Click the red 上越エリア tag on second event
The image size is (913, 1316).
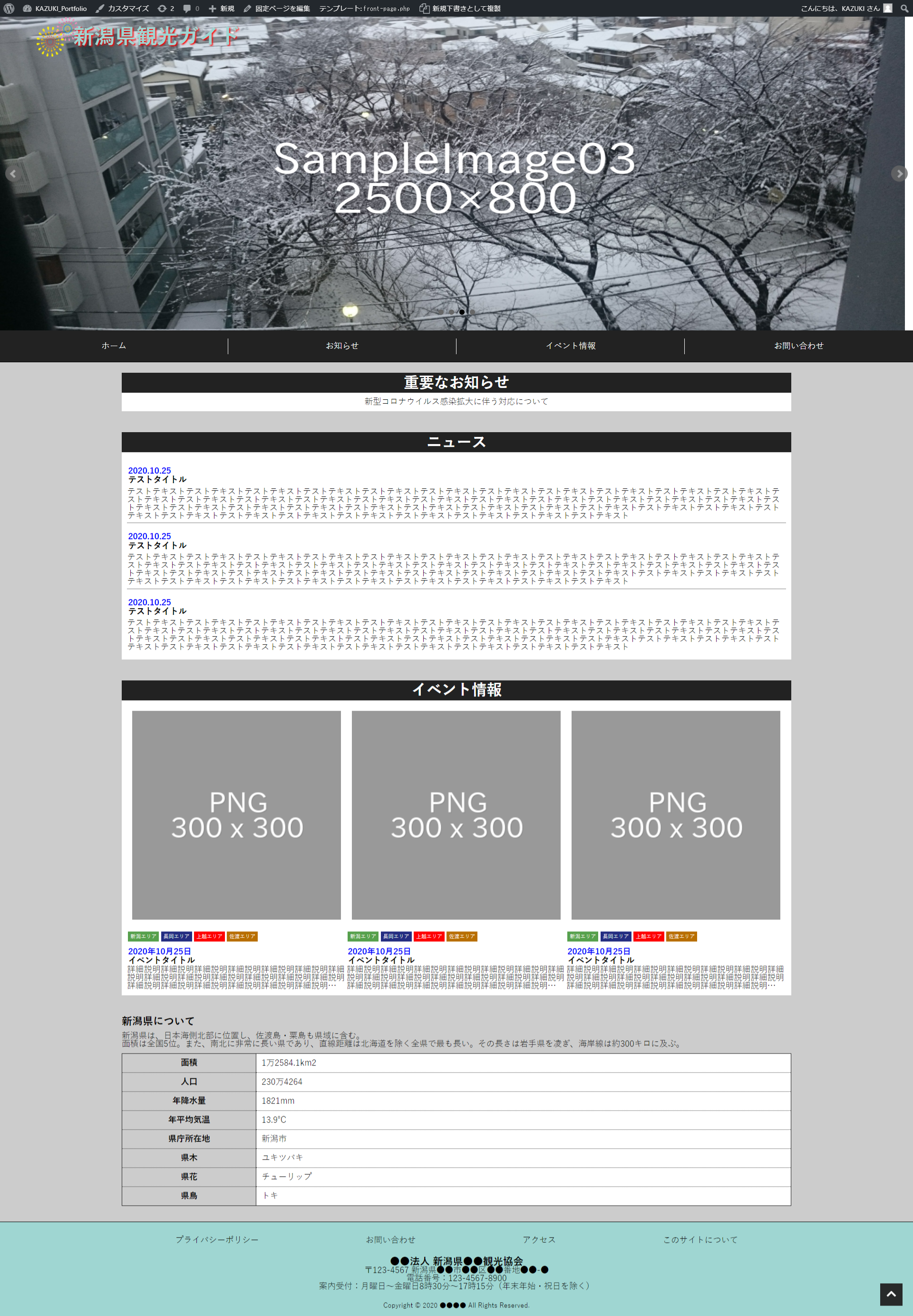coord(428,936)
